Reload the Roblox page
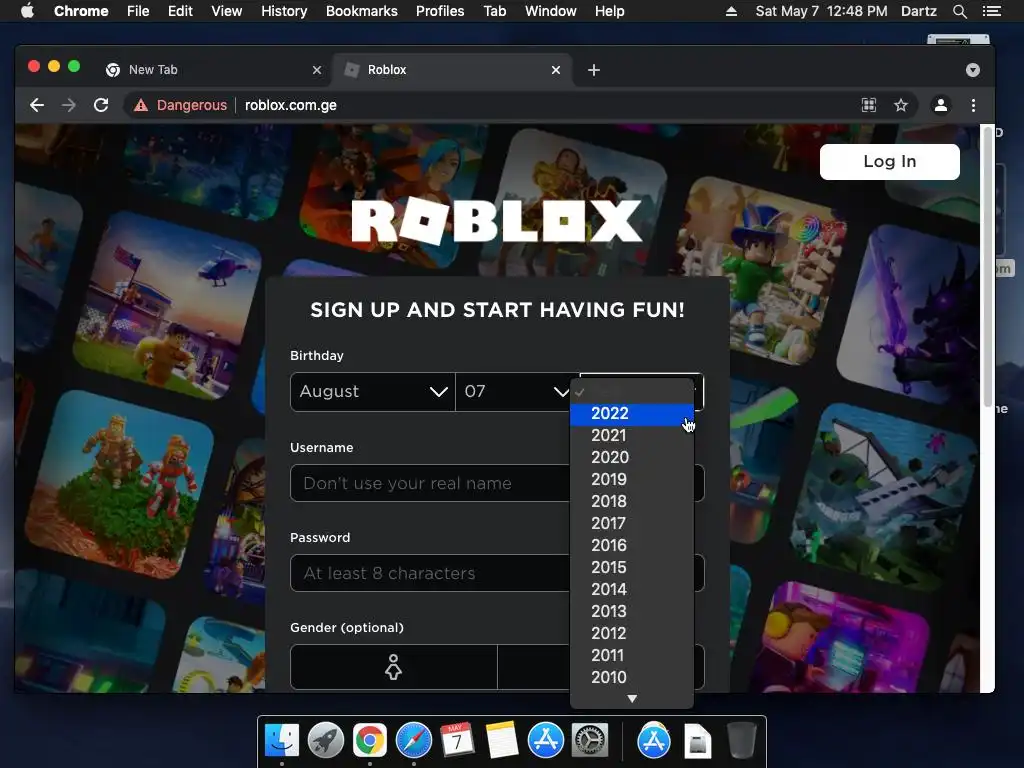This screenshot has width=1024, height=768. [101, 105]
